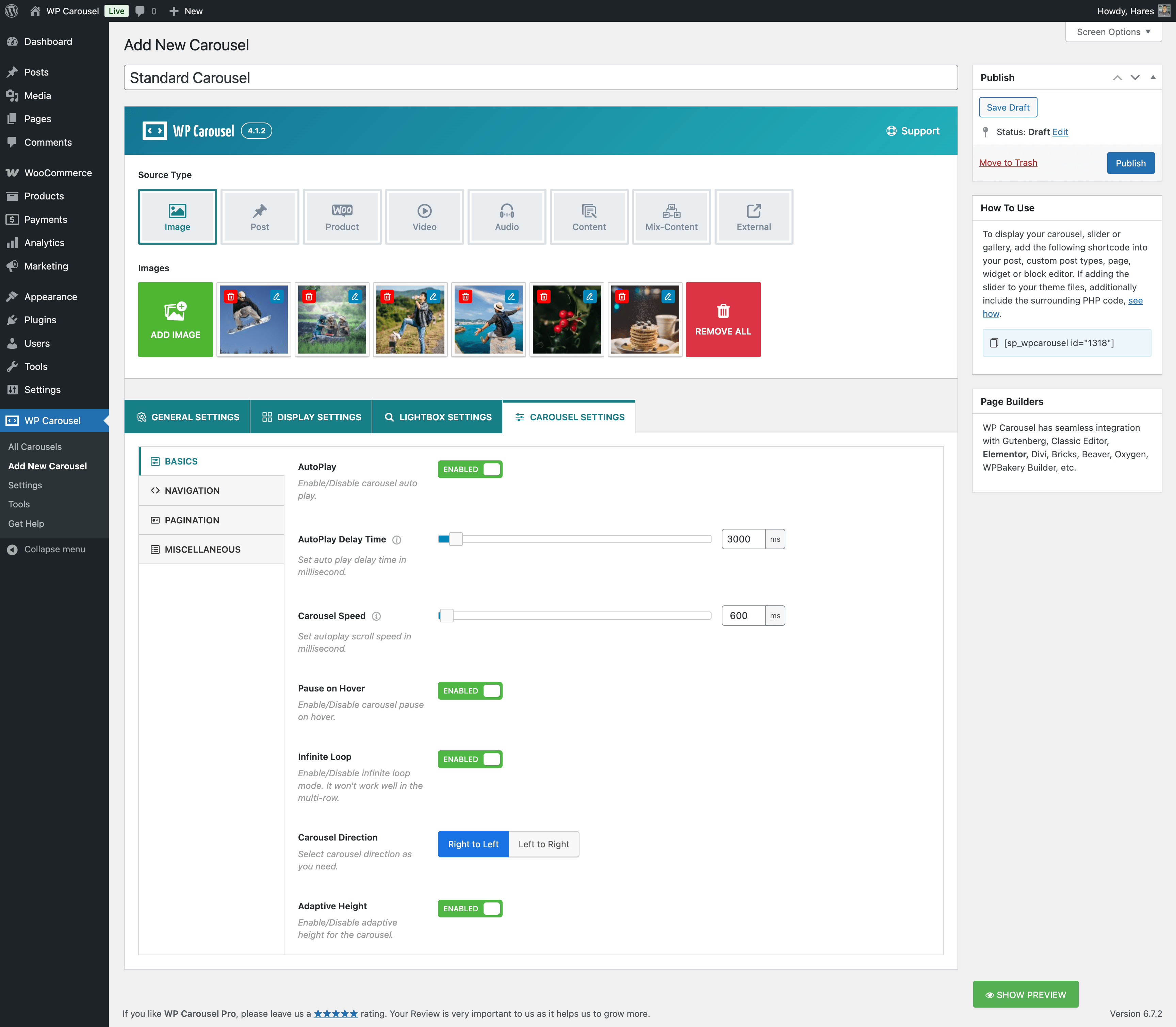Viewport: 1176px width, 1027px height.
Task: Delete the snowboarder image
Action: 231,296
